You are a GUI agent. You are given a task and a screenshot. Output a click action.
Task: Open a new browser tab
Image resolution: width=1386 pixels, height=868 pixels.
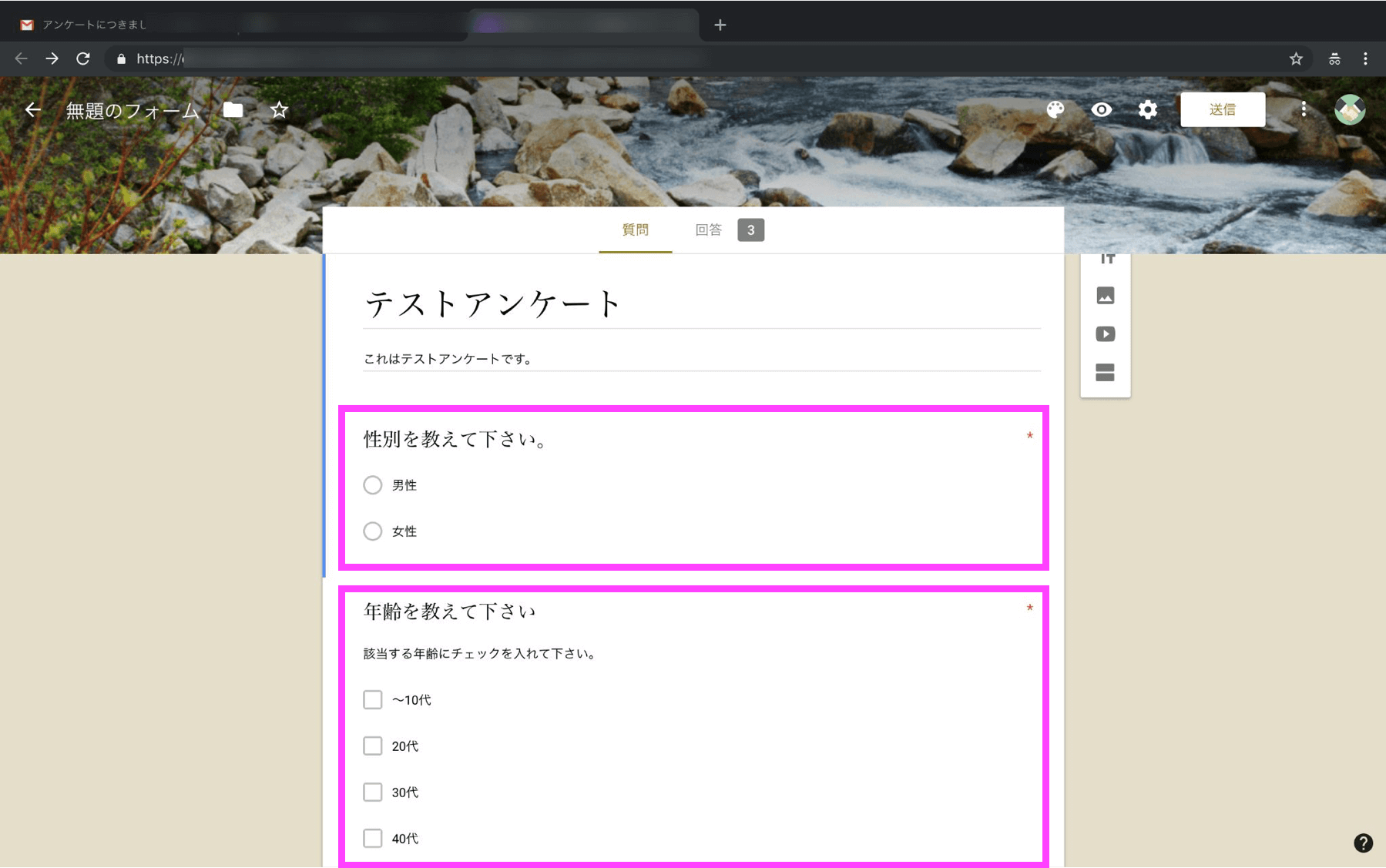pyautogui.click(x=720, y=25)
